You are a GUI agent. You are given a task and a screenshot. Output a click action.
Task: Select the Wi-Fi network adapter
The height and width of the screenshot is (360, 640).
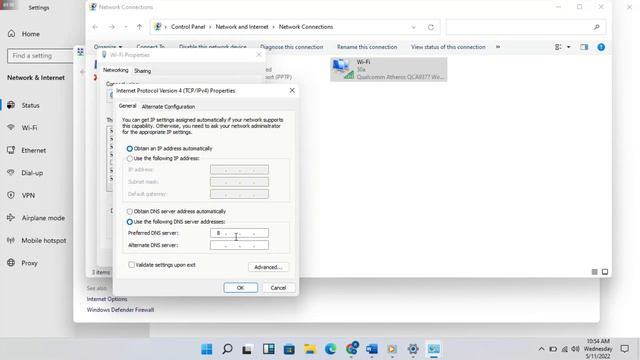pyautogui.click(x=389, y=69)
